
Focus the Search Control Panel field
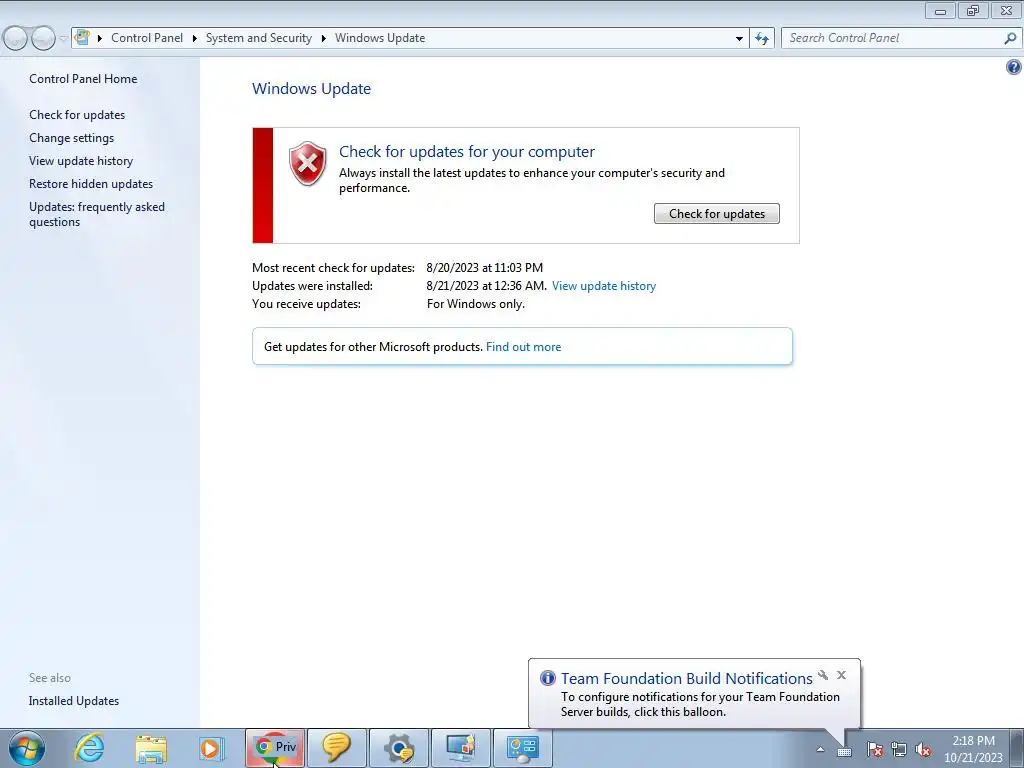[x=900, y=39]
